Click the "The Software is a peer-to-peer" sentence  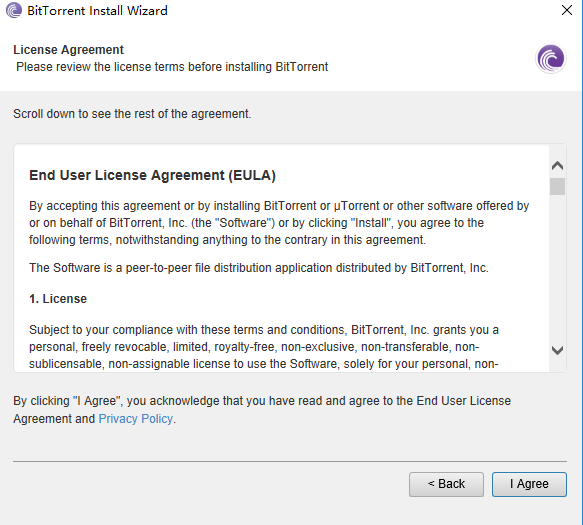tap(259, 268)
